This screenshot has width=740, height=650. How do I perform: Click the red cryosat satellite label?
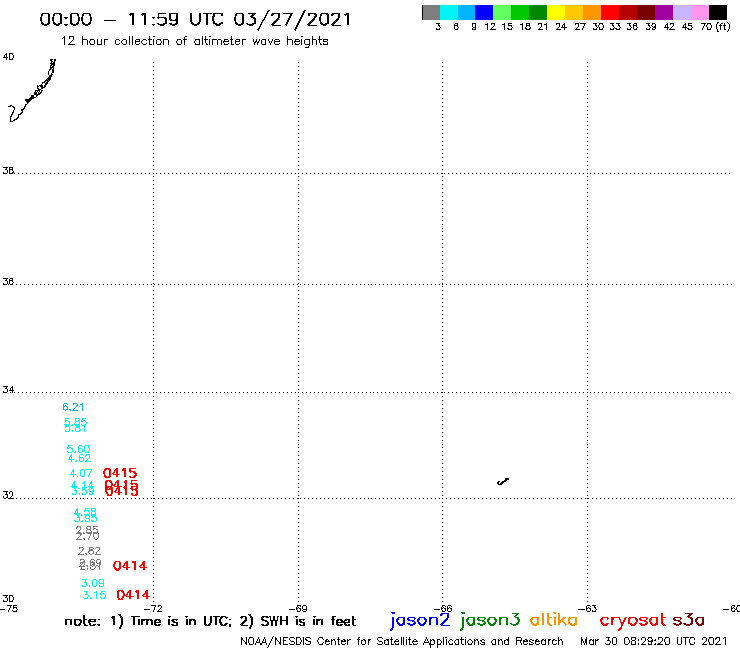point(633,620)
